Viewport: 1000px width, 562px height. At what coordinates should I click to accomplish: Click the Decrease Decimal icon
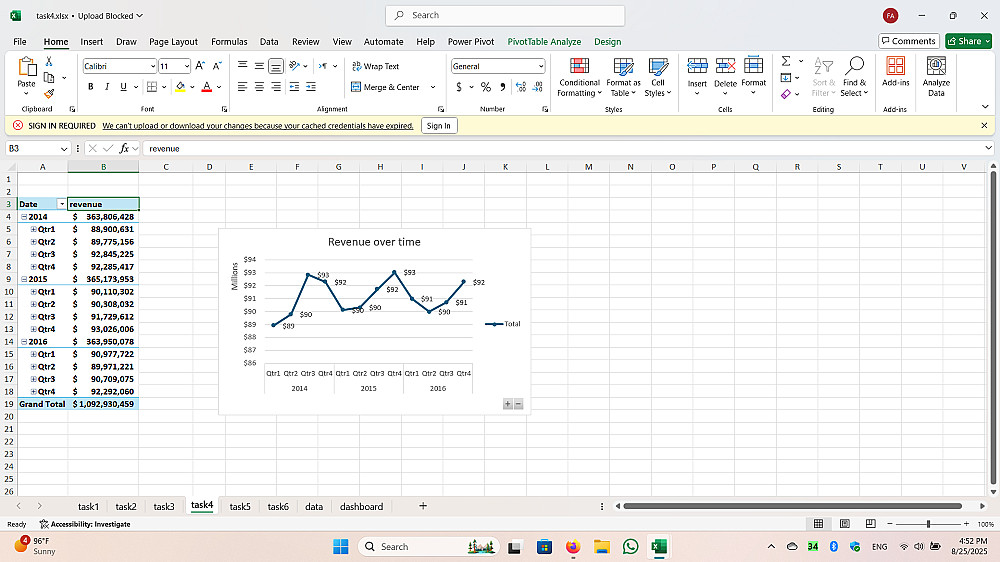coord(538,87)
